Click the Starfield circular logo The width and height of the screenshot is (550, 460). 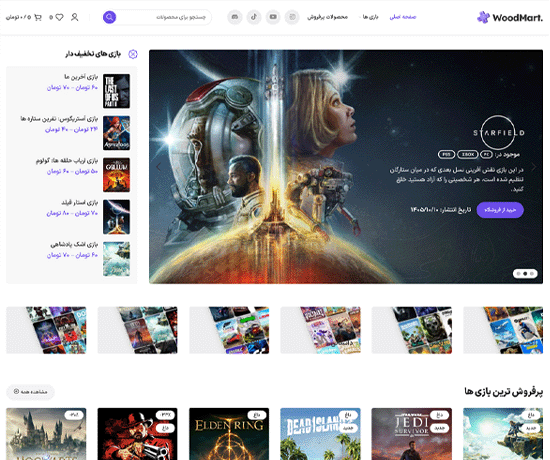pos(498,133)
